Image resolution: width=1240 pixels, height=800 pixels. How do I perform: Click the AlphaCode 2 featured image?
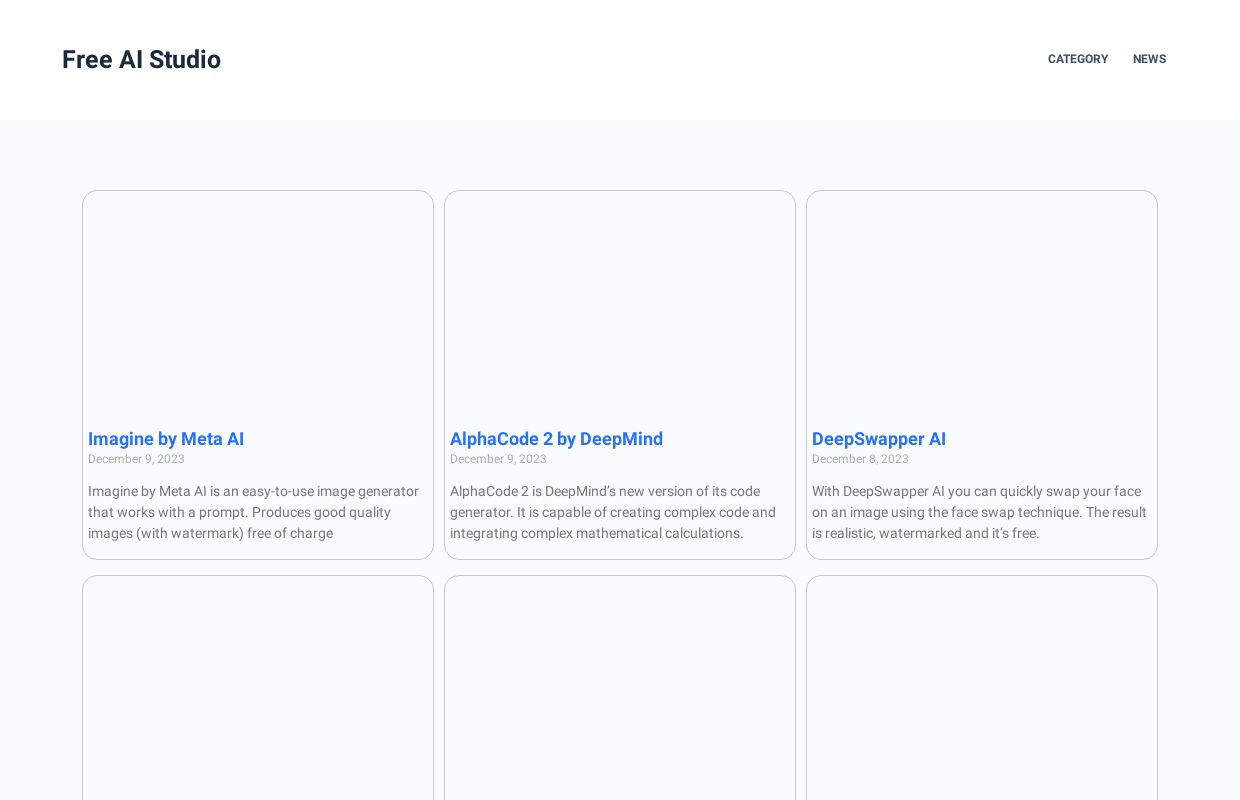tap(620, 300)
